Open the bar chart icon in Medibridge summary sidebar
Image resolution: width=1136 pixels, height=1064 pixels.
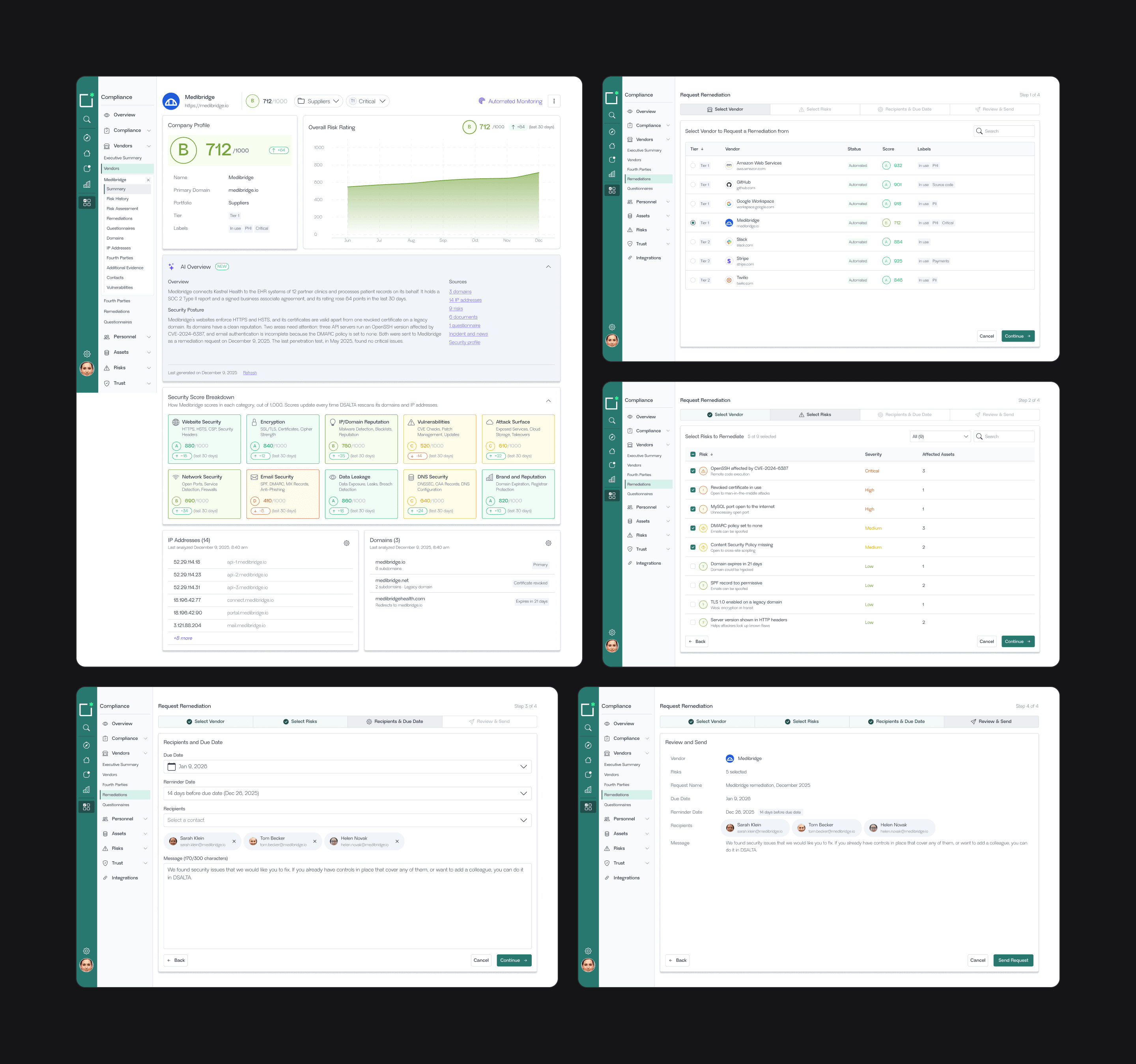tap(87, 184)
